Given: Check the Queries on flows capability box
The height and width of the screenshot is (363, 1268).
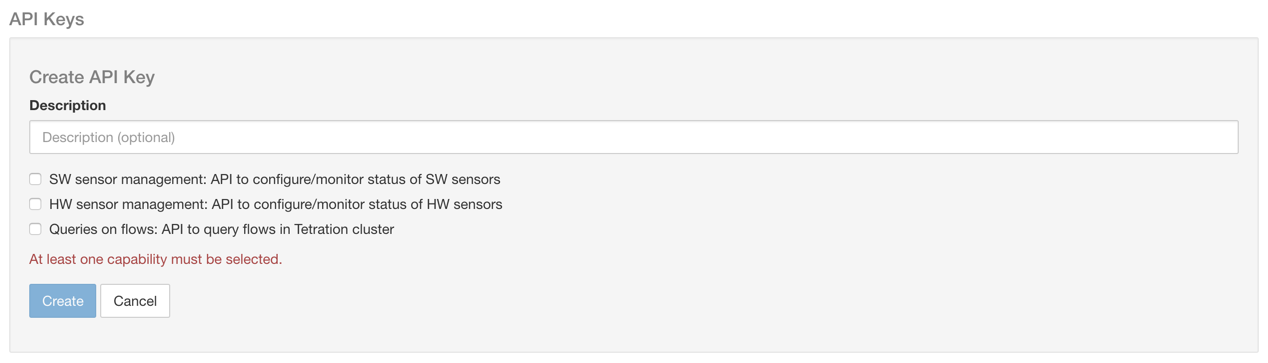Looking at the screenshot, I should tap(35, 229).
